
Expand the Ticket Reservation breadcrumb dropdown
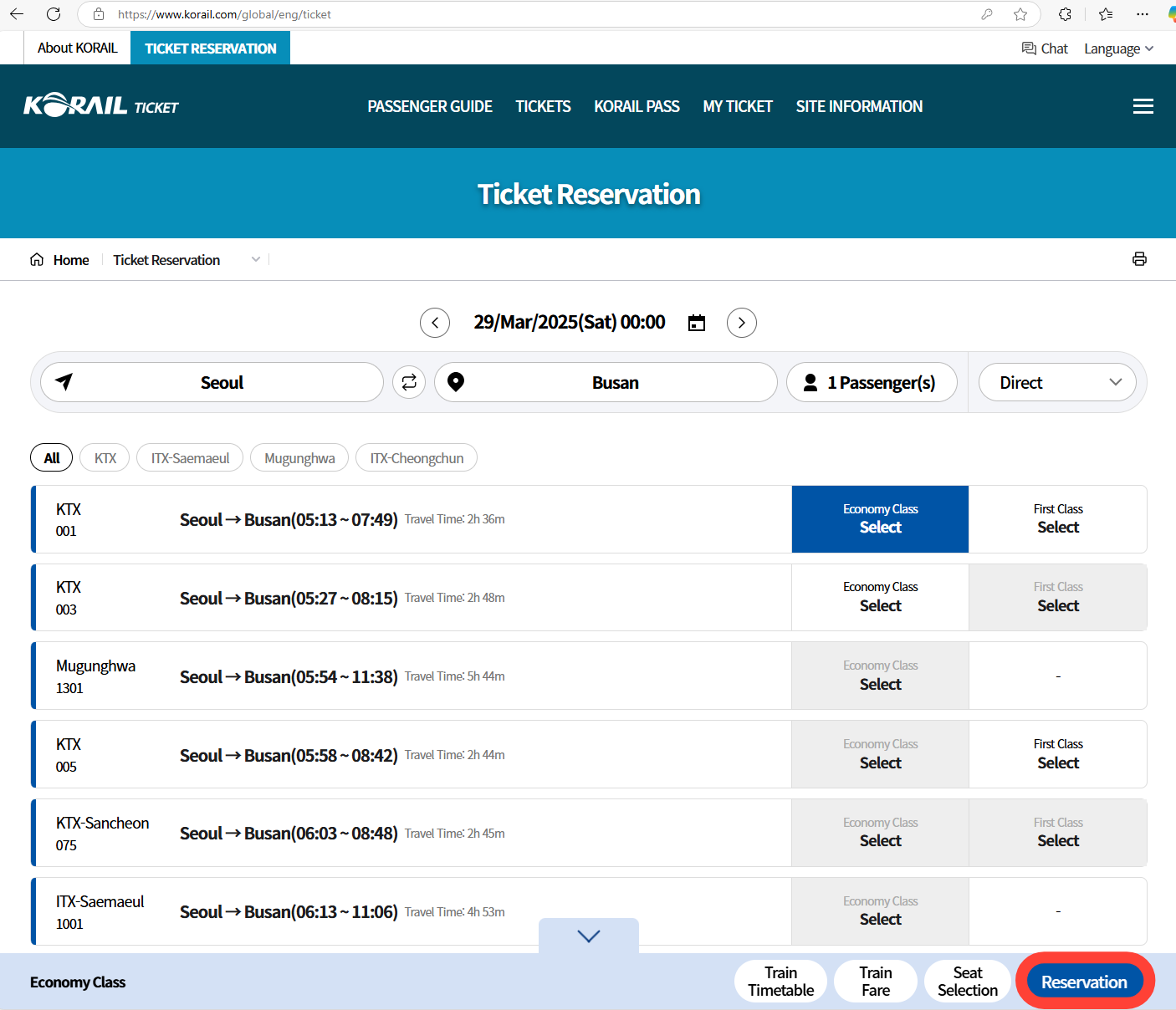[256, 260]
